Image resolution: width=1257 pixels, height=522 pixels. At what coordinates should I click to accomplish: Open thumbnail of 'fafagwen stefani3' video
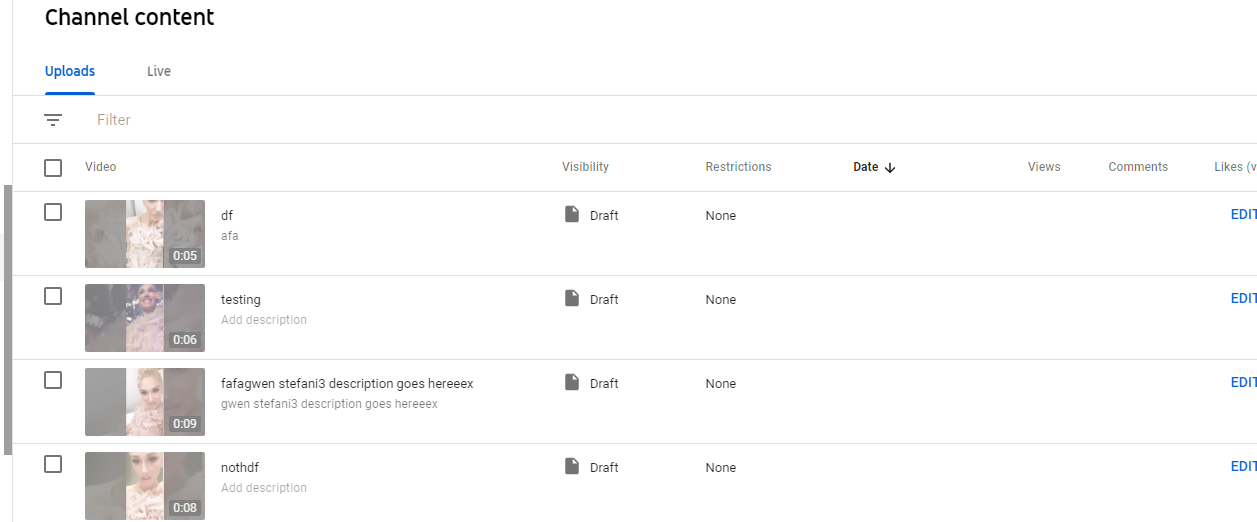point(145,402)
